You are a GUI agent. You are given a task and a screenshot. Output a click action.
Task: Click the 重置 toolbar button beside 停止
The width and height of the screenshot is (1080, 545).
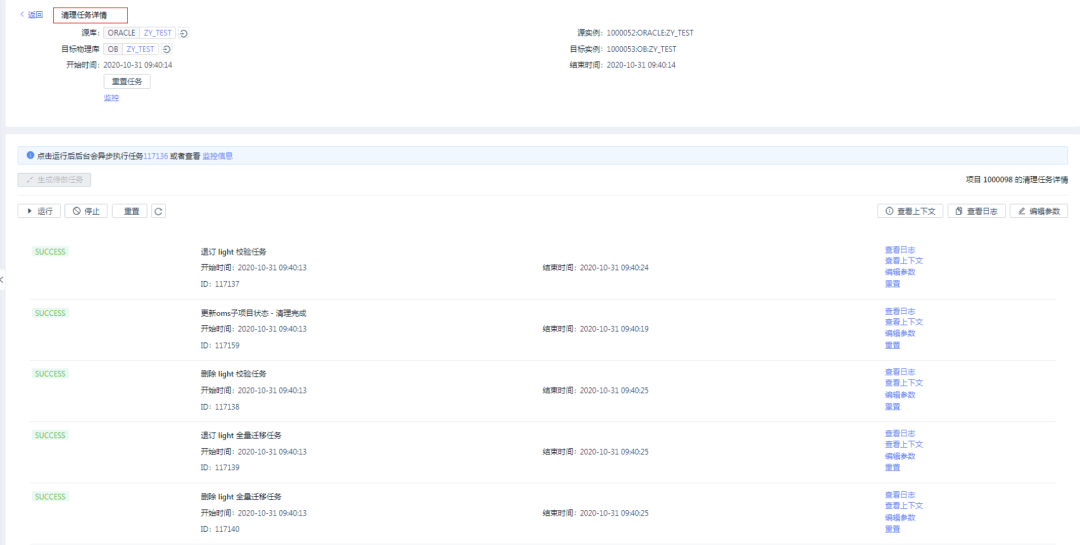coord(129,212)
